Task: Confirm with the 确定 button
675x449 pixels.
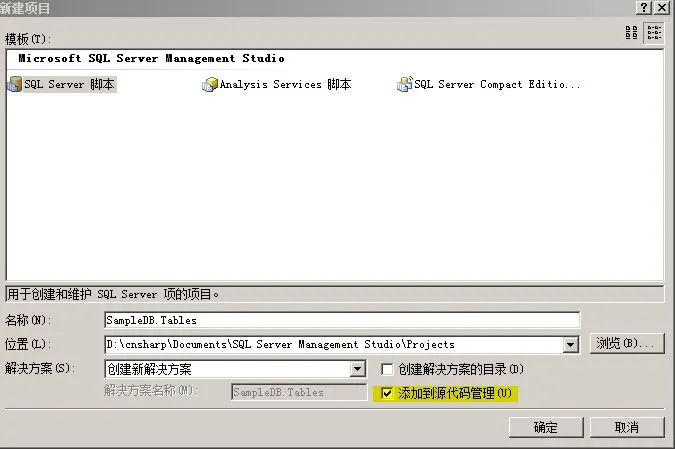Action: click(546, 427)
